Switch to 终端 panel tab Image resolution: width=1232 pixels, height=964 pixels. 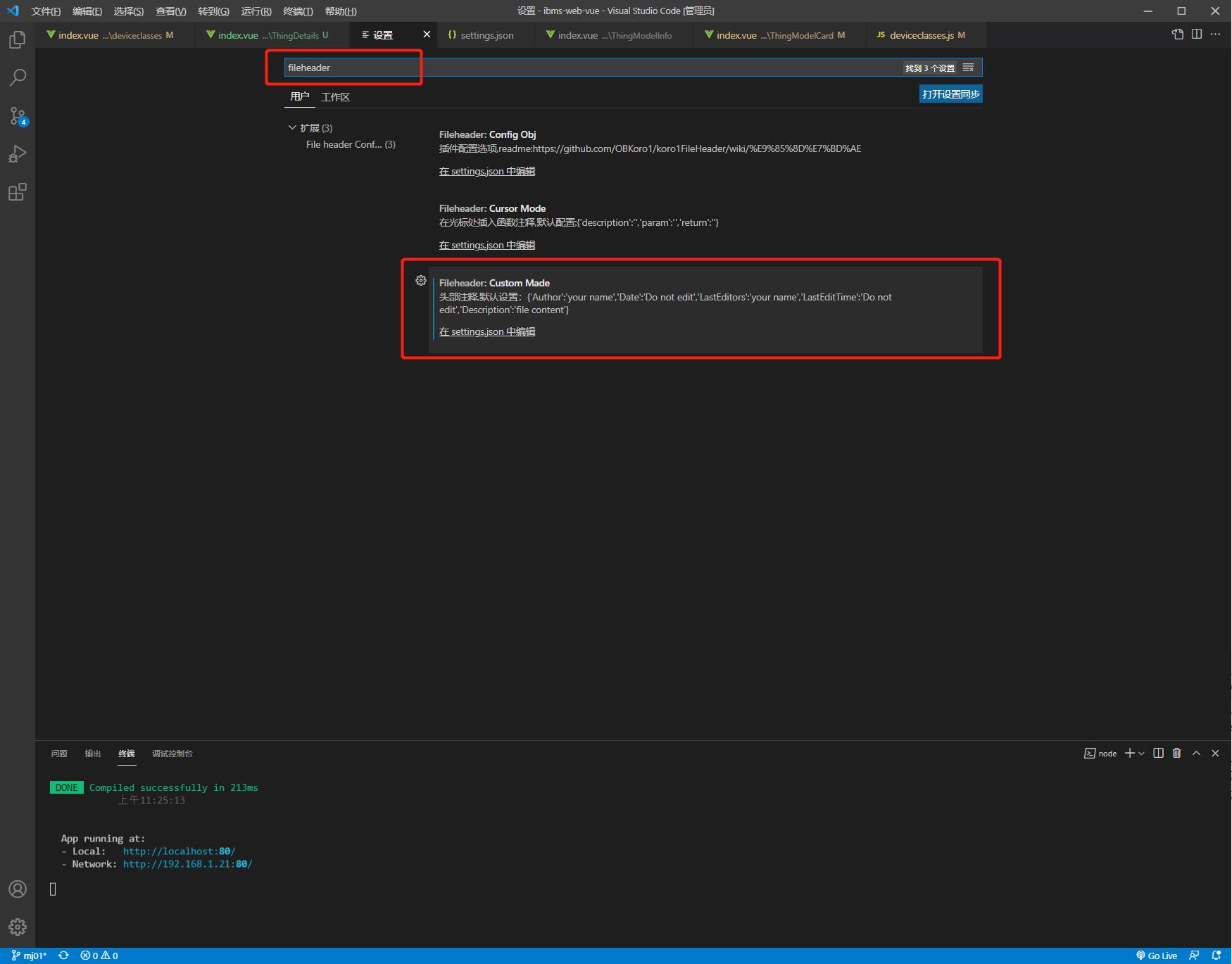pyautogui.click(x=127, y=754)
